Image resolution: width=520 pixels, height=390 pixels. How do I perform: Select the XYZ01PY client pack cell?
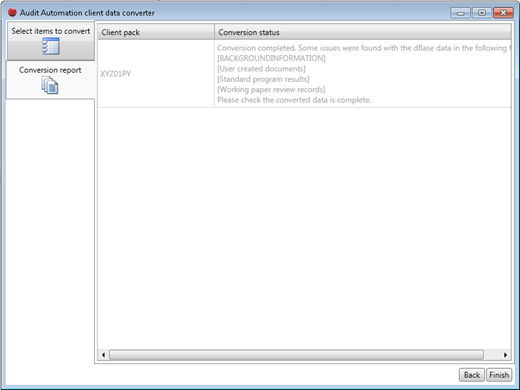coord(156,74)
